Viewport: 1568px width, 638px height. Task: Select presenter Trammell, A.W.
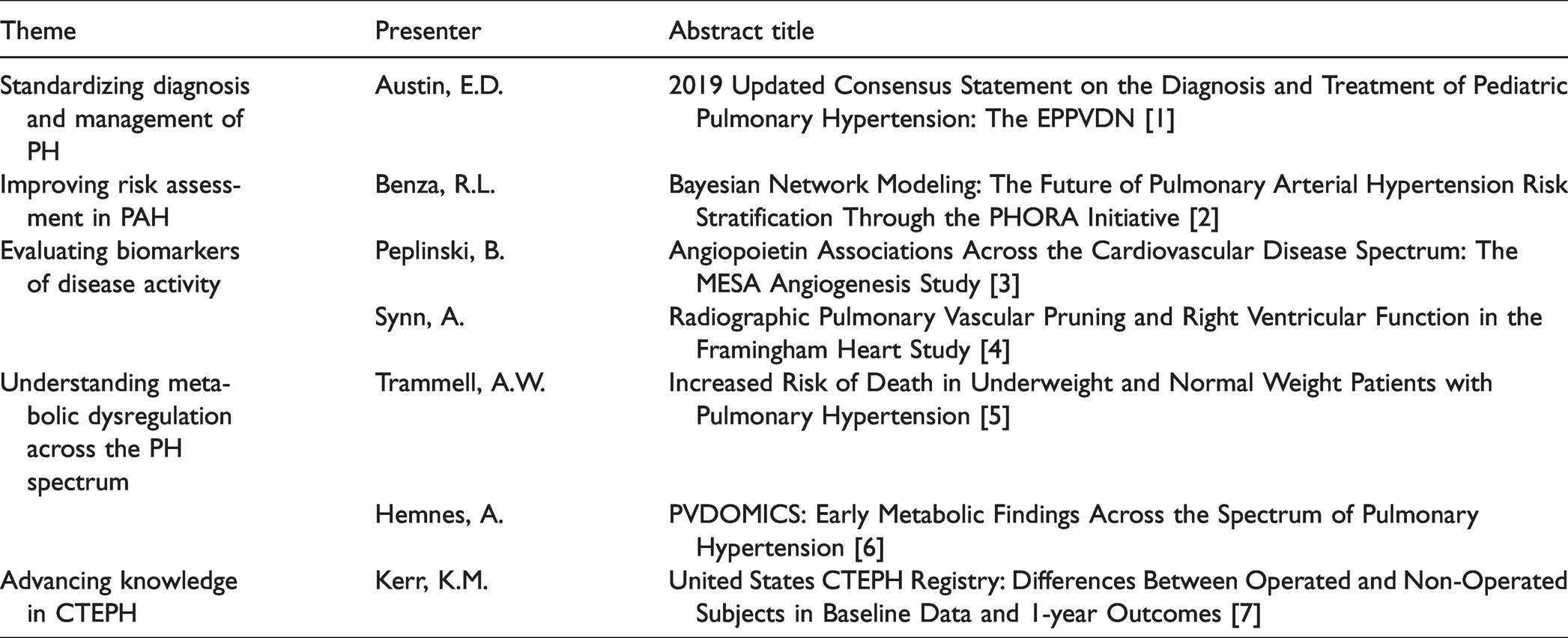click(460, 383)
